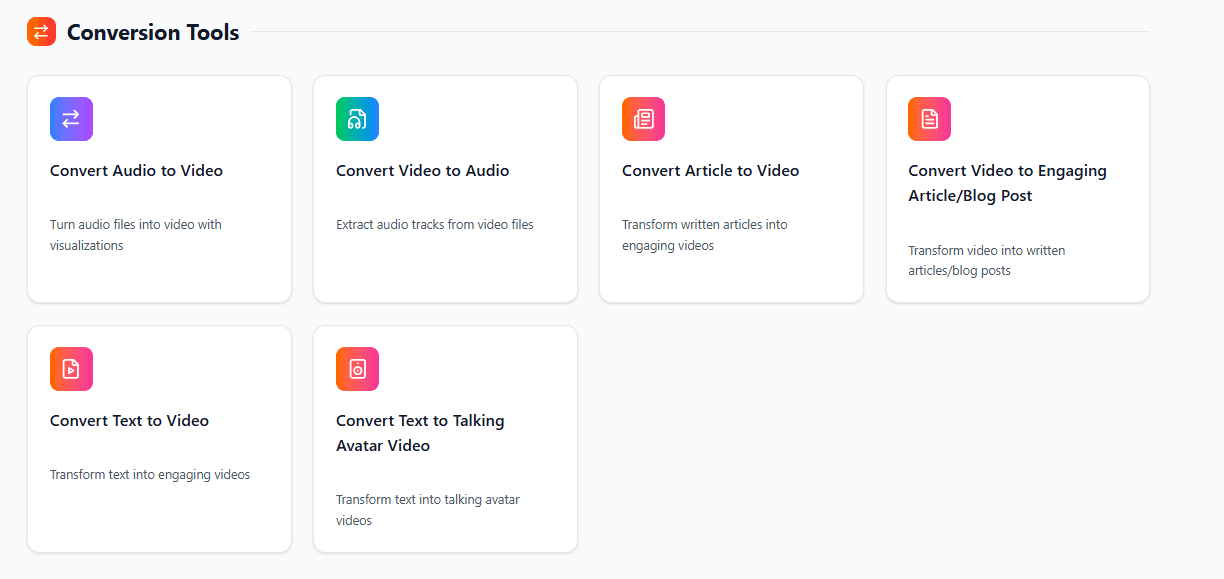Click 'Extract audio tracks from video files' text
Image resolution: width=1224 pixels, height=579 pixels.
pos(434,225)
